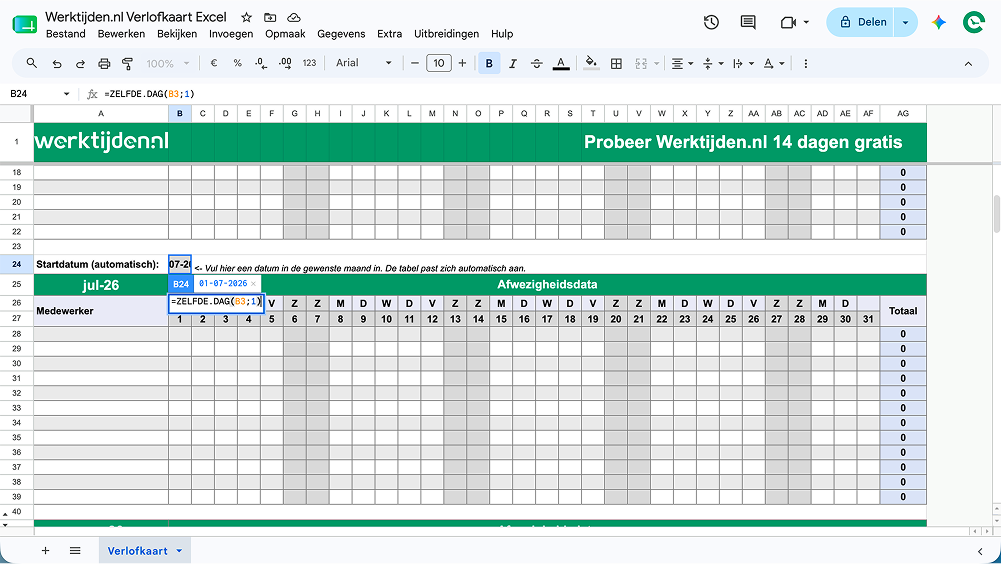Screen dimensions: 1001x564
Task: Open version history clock icon
Action: 711,22
